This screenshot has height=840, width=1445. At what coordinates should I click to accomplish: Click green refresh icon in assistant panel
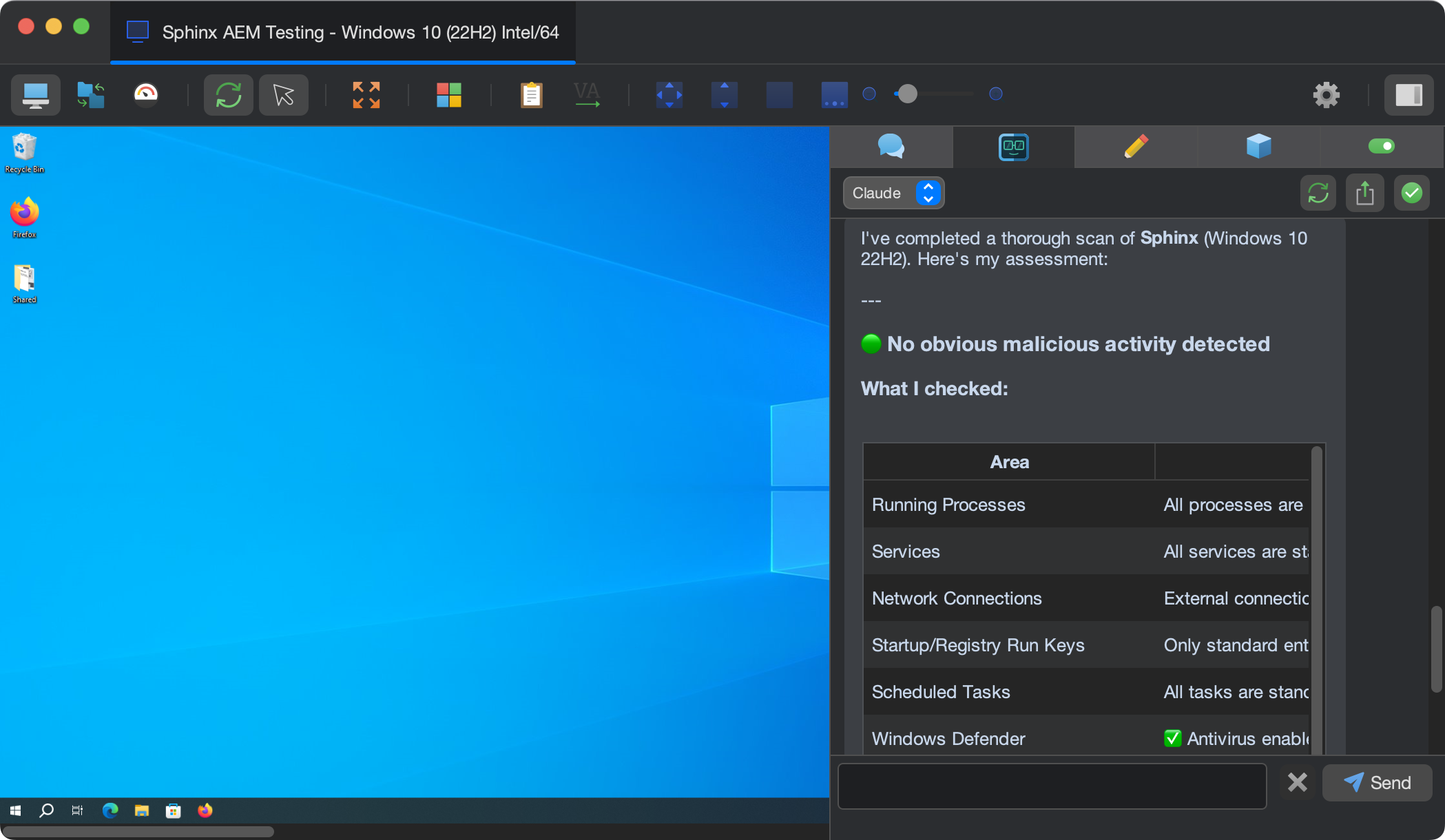click(x=1318, y=193)
